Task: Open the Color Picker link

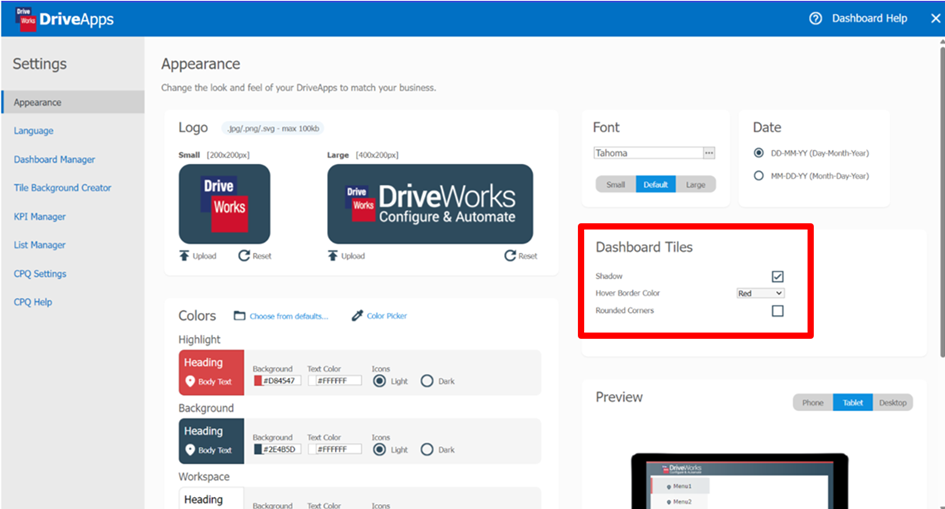Action: pyautogui.click(x=387, y=316)
